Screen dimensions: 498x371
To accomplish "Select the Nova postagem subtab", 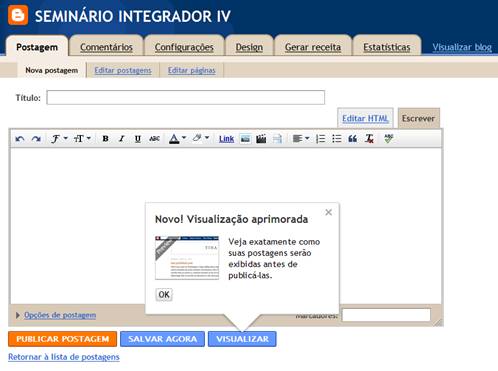I will coord(52,70).
